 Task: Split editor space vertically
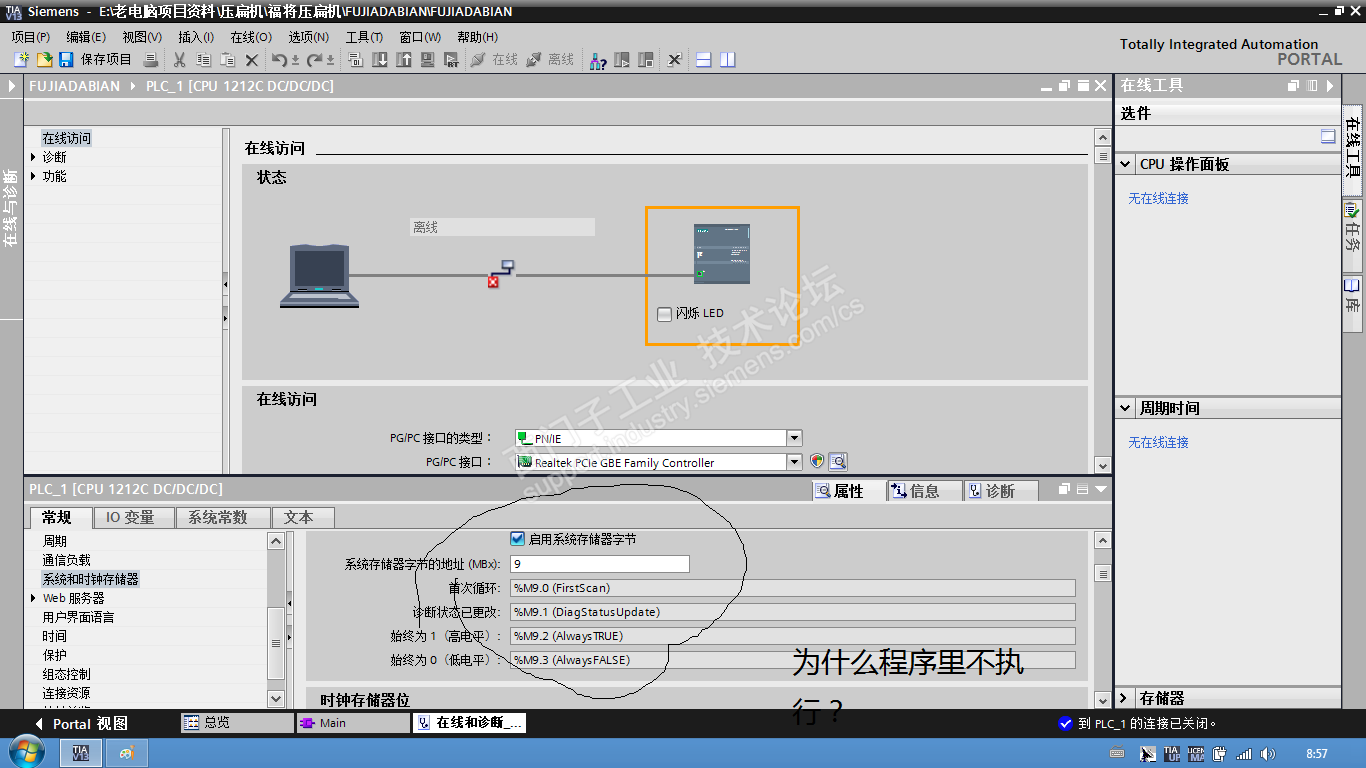(728, 60)
